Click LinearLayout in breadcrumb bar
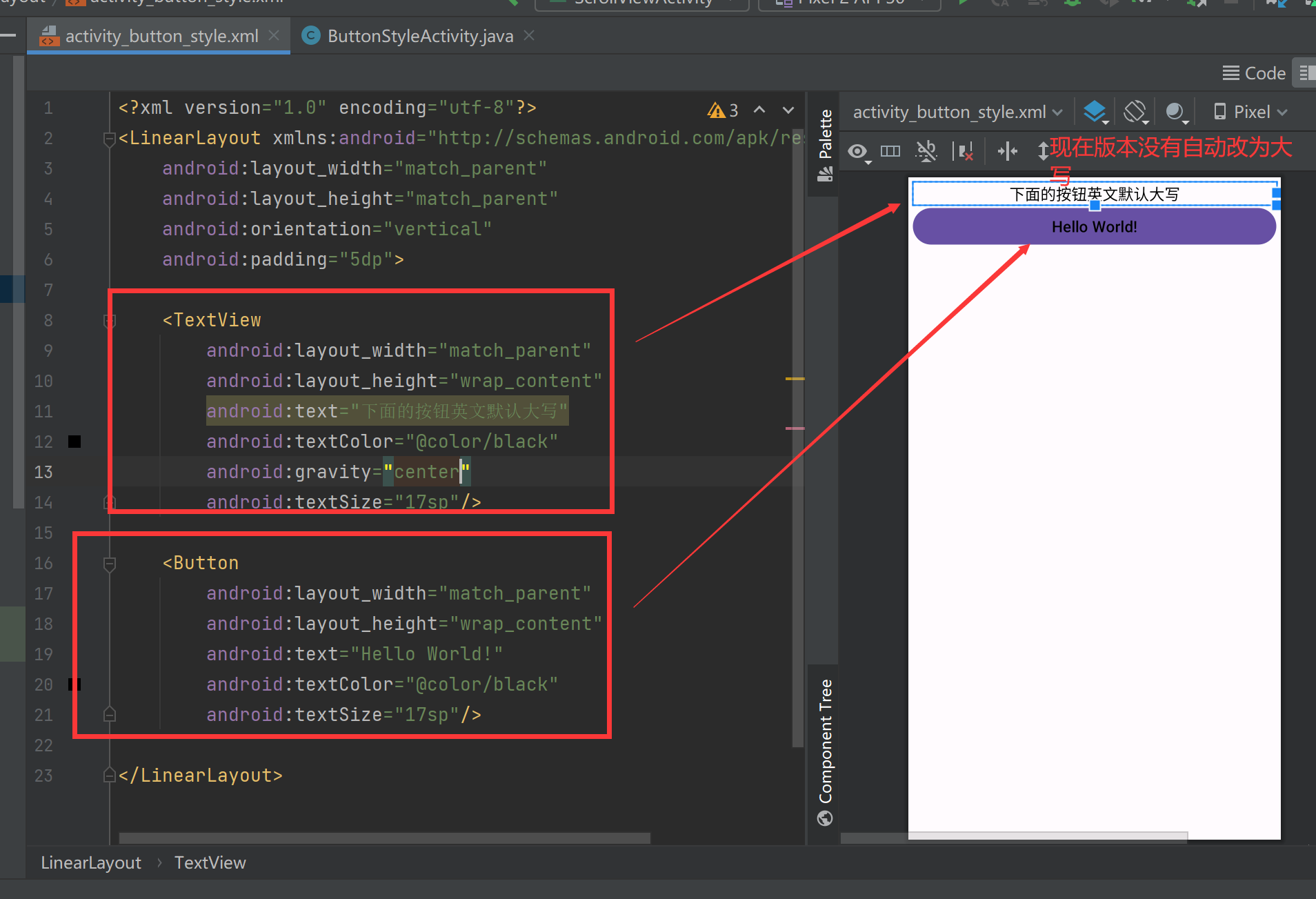Screen dimensions: 1316x899 pyautogui.click(x=91, y=862)
